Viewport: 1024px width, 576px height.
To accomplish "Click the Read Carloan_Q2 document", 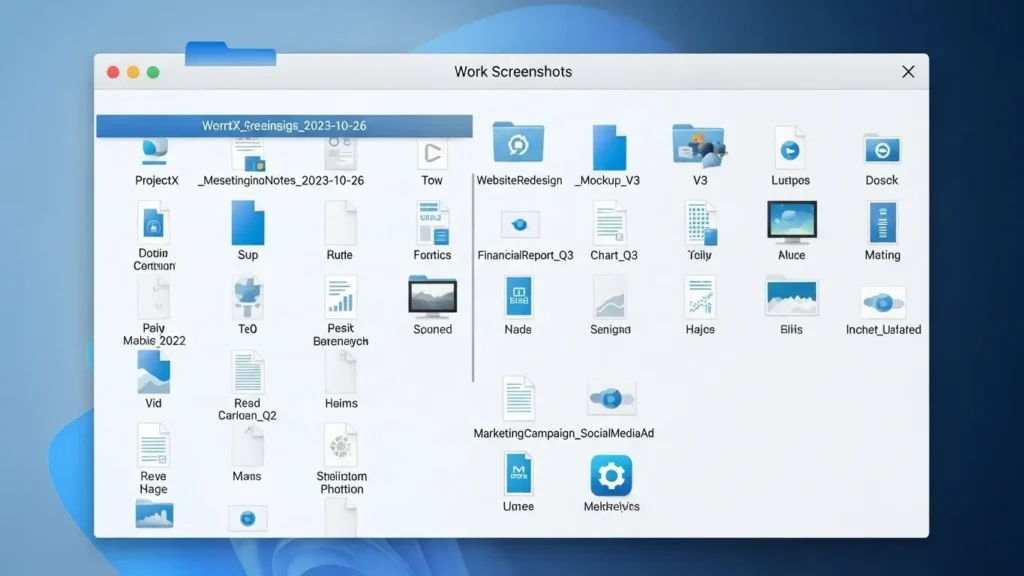I will pyautogui.click(x=247, y=373).
